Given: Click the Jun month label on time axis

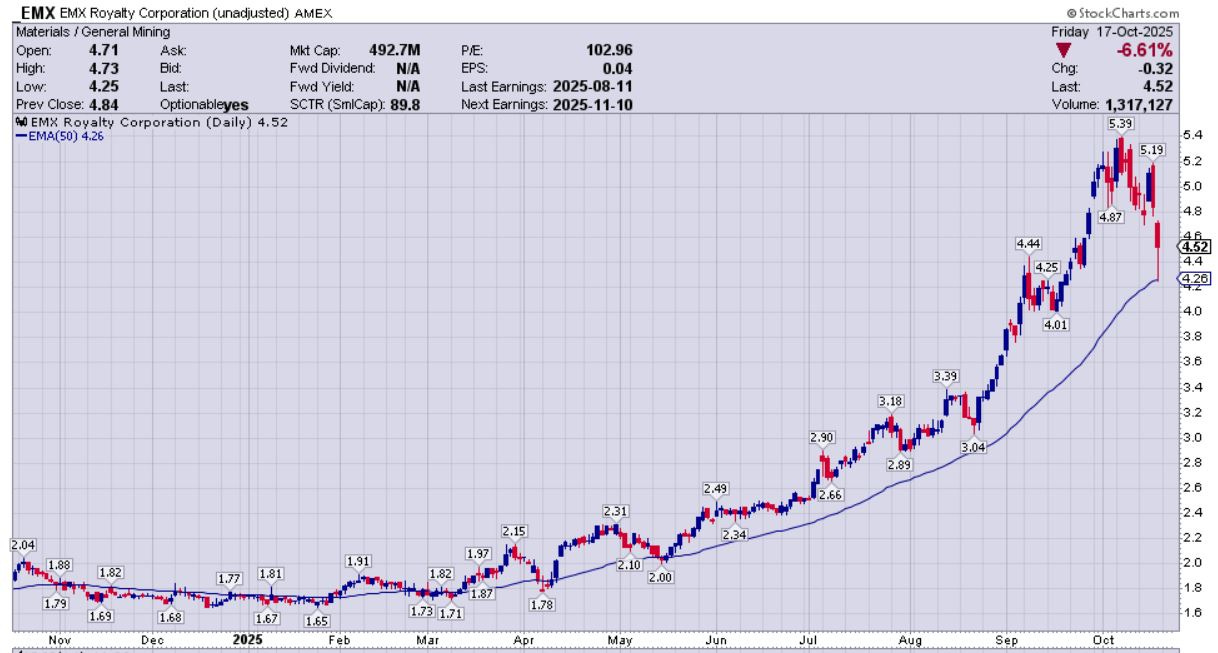Looking at the screenshot, I should [715, 638].
